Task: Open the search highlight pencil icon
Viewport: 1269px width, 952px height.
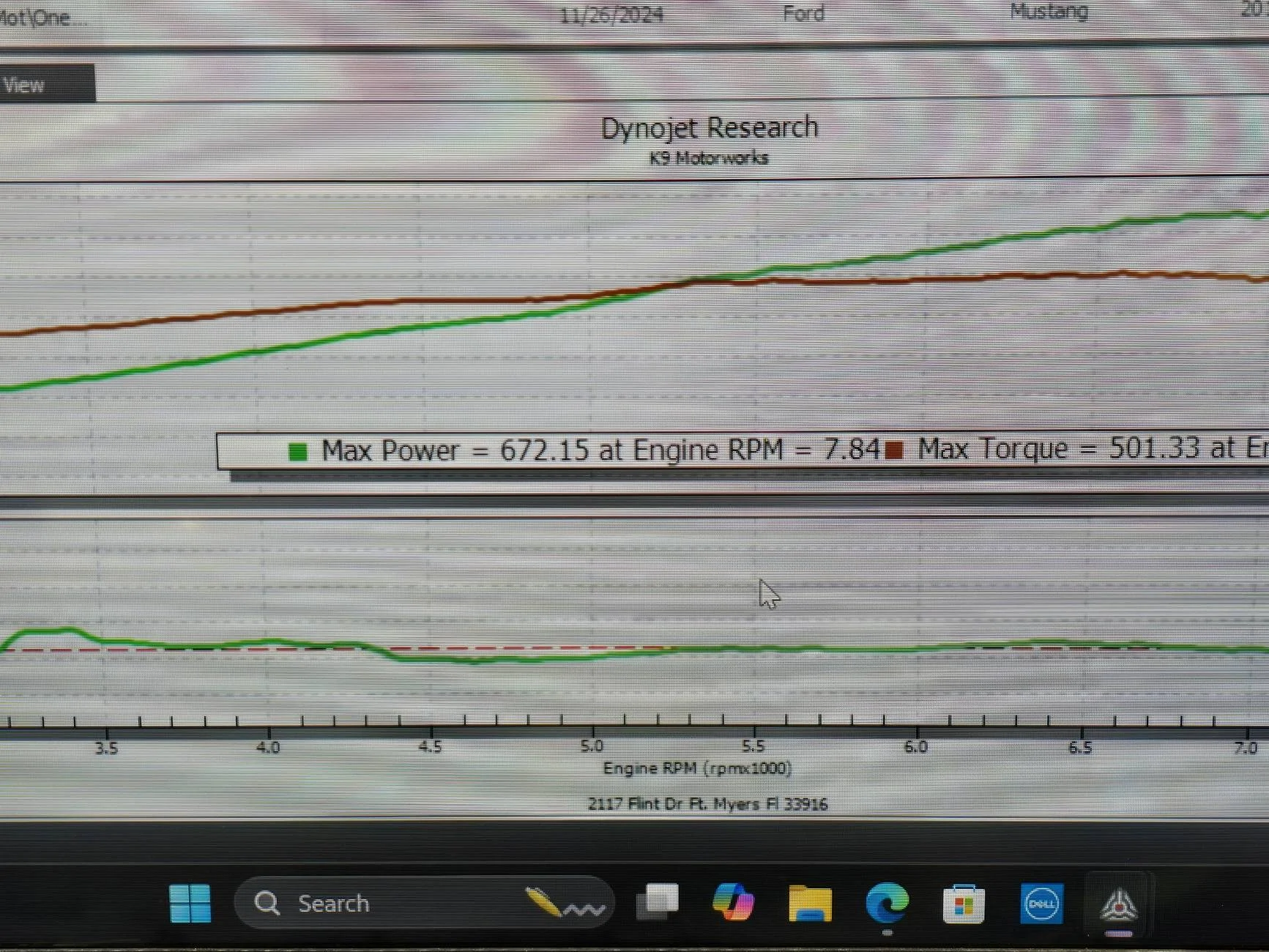Action: (x=564, y=903)
